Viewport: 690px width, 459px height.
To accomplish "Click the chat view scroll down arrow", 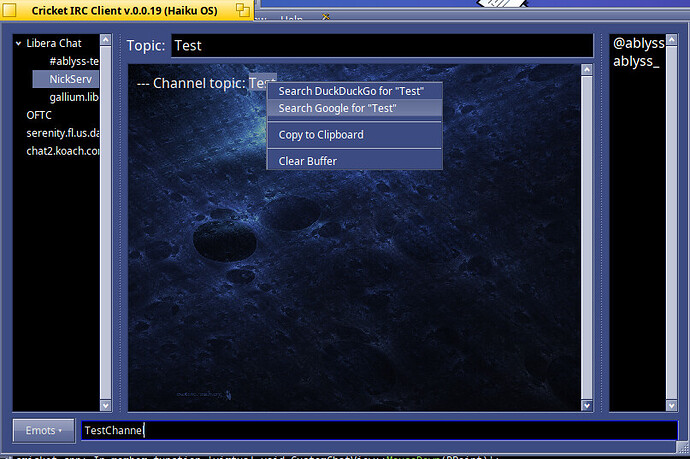I will pos(587,405).
